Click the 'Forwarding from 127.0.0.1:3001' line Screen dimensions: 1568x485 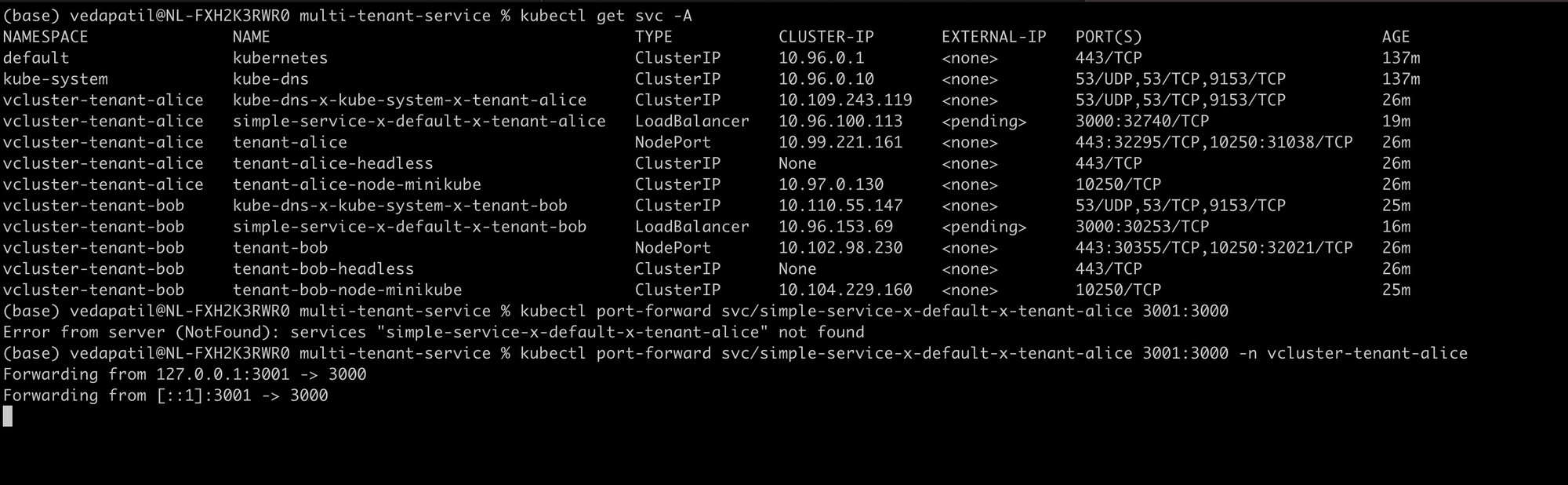(x=184, y=374)
